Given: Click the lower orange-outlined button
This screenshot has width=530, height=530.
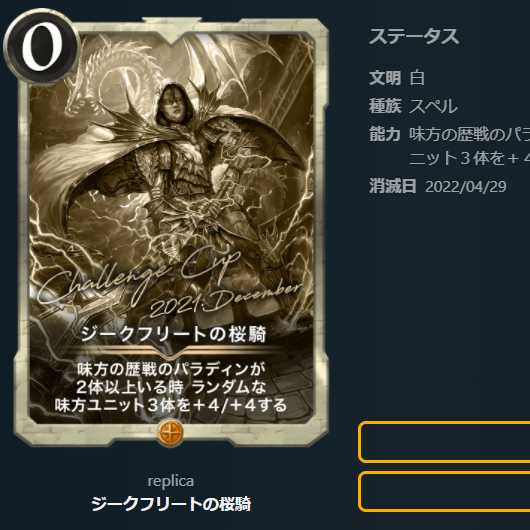Looking at the screenshot, I should point(444,491).
